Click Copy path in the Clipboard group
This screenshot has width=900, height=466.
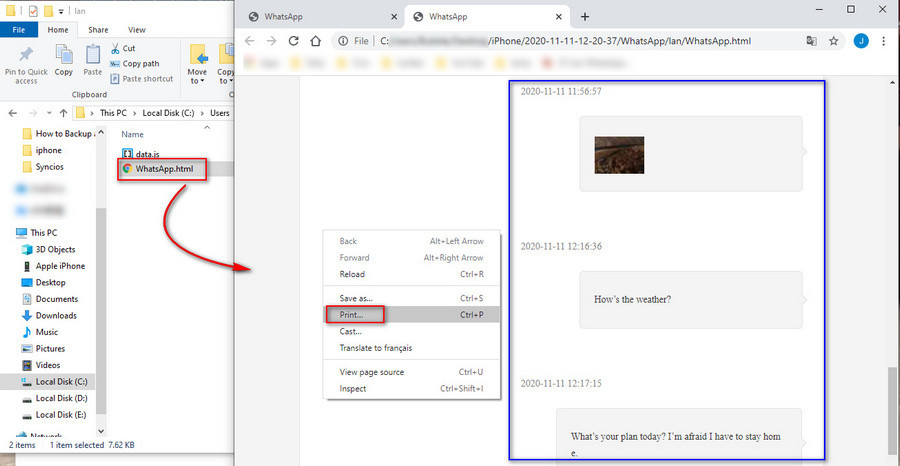[134, 64]
